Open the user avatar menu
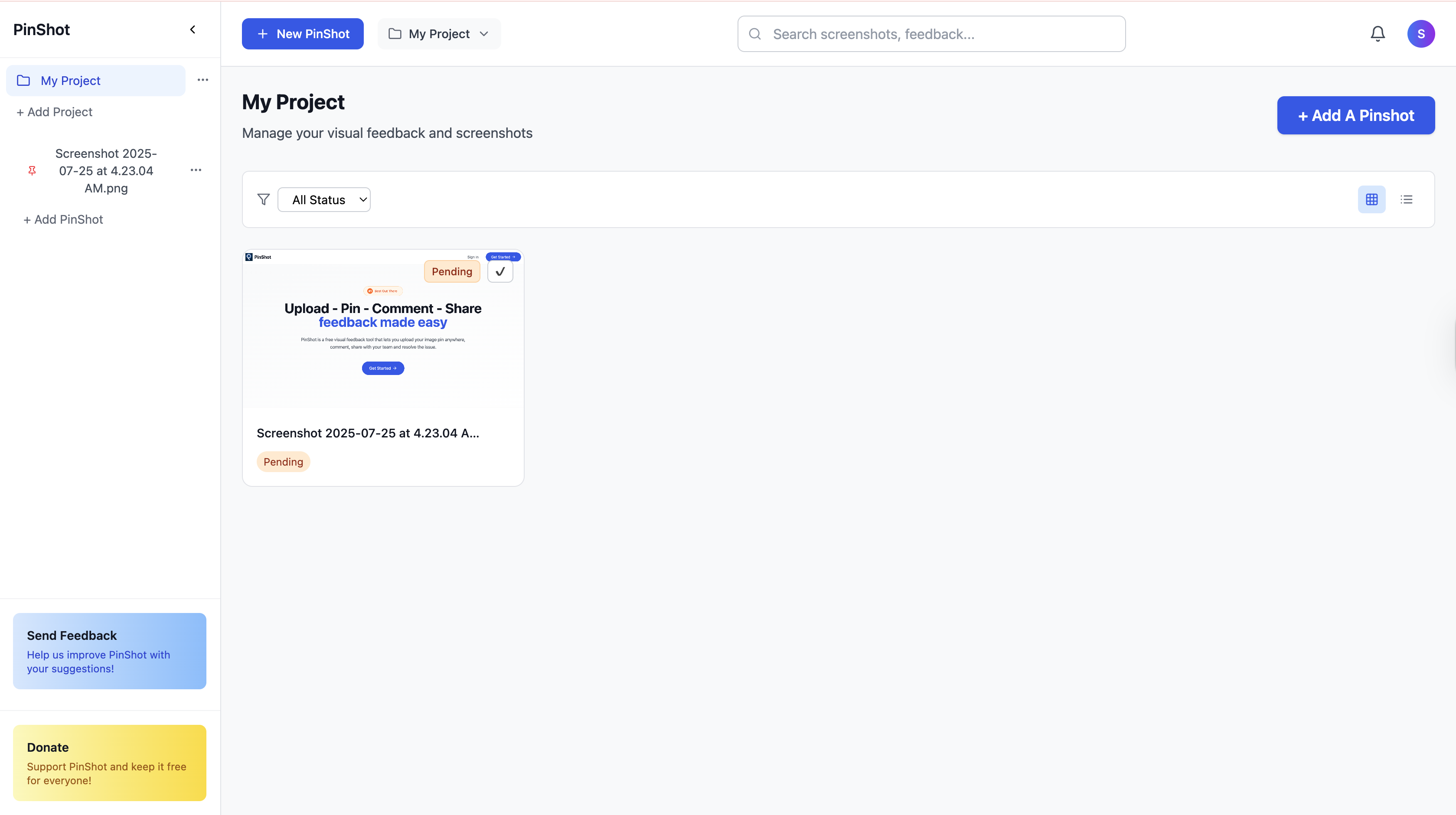This screenshot has width=1456, height=815. pos(1420,34)
